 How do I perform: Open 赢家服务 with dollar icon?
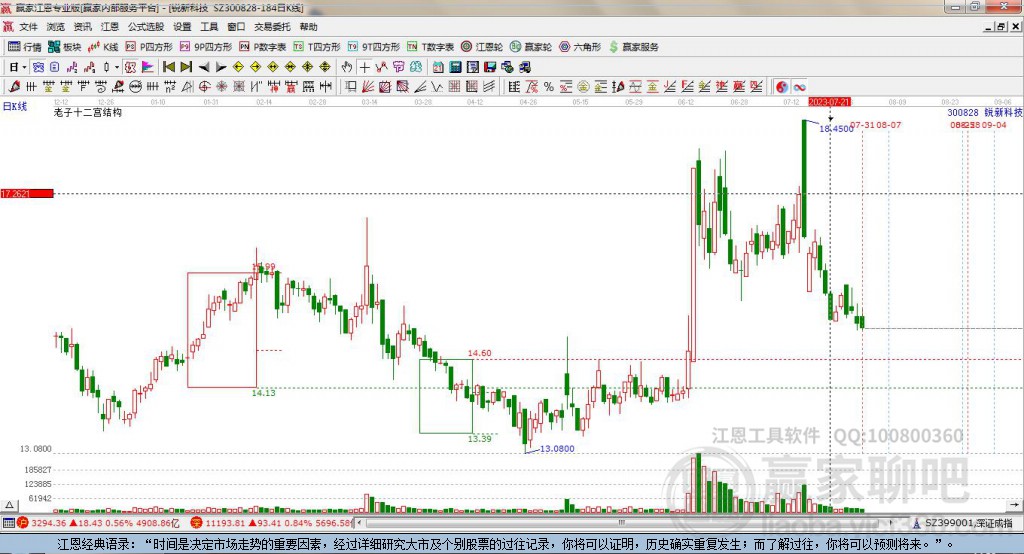coord(634,47)
